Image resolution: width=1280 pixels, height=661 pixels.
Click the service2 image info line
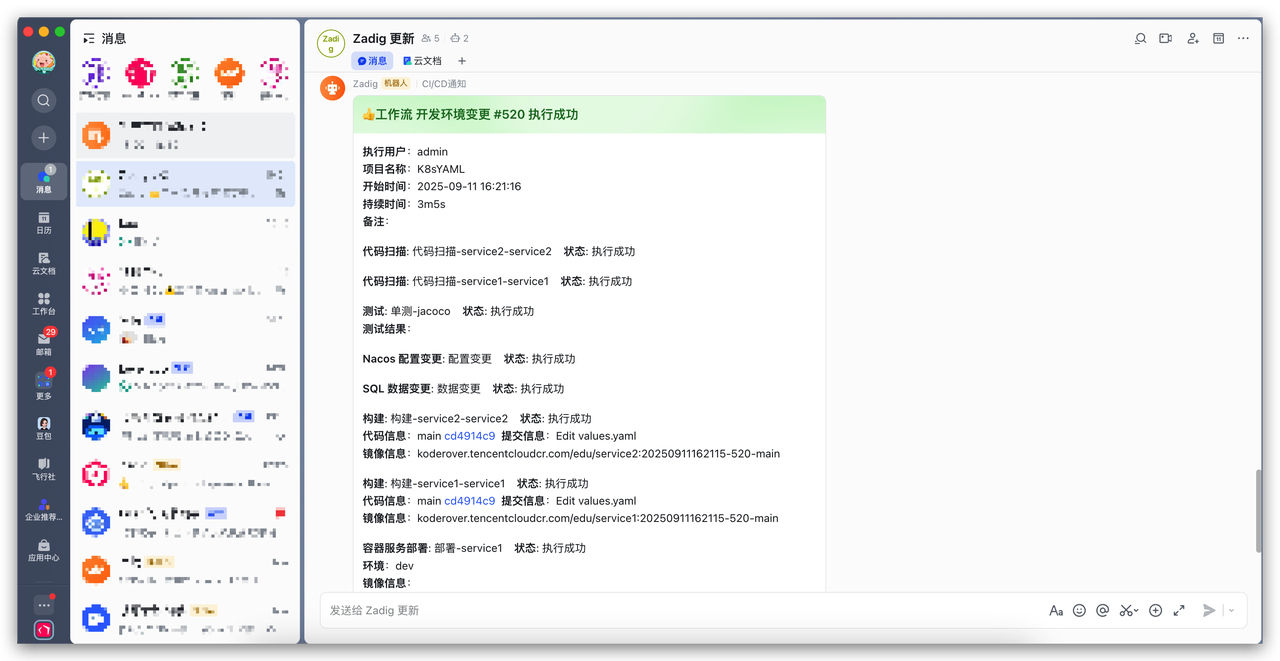point(571,454)
